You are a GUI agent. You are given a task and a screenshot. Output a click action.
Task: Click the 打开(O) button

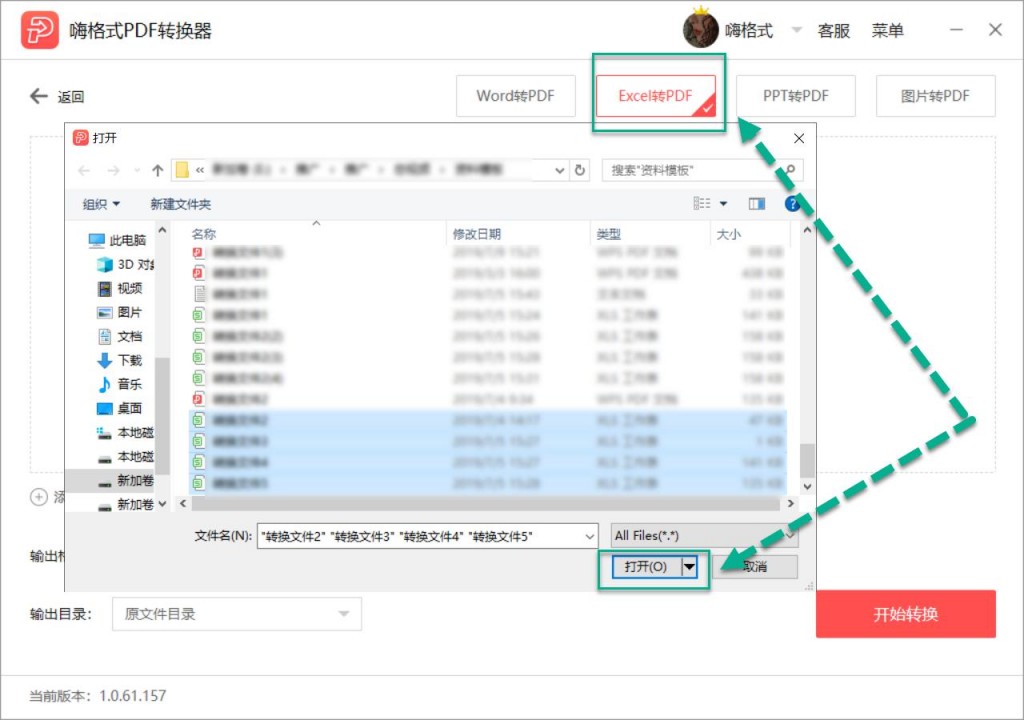click(x=647, y=566)
